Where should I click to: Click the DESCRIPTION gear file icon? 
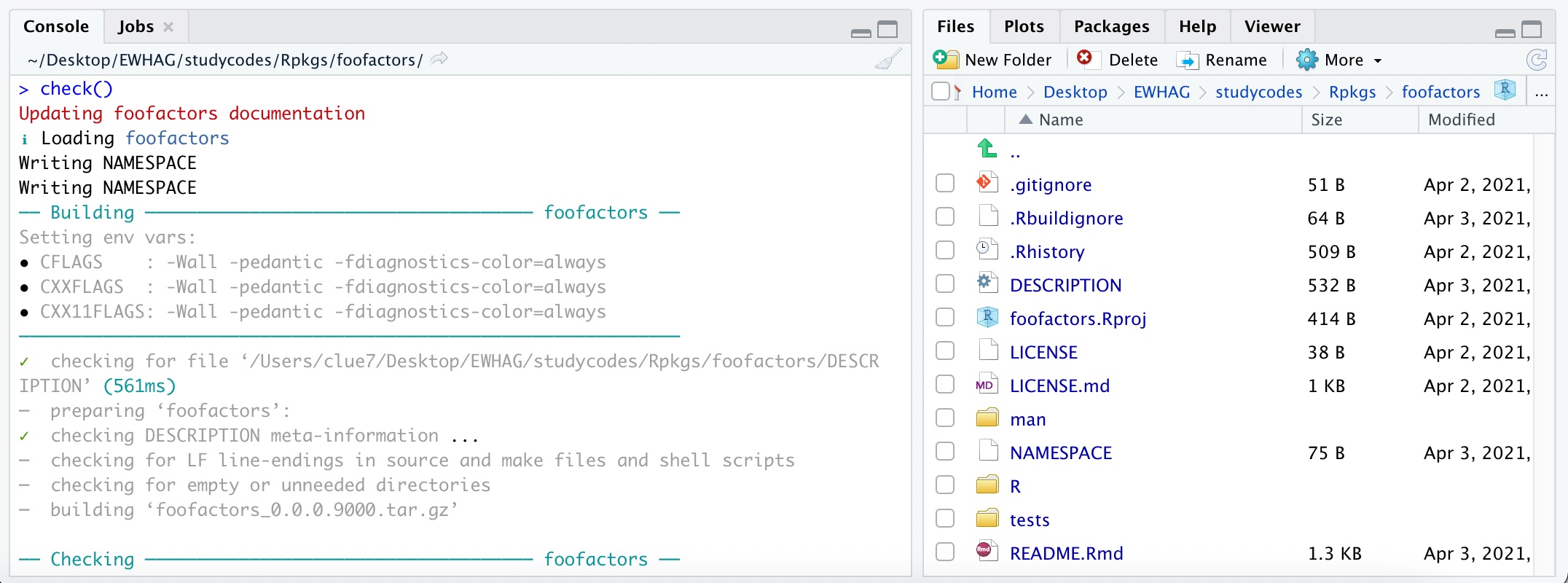coord(987,283)
